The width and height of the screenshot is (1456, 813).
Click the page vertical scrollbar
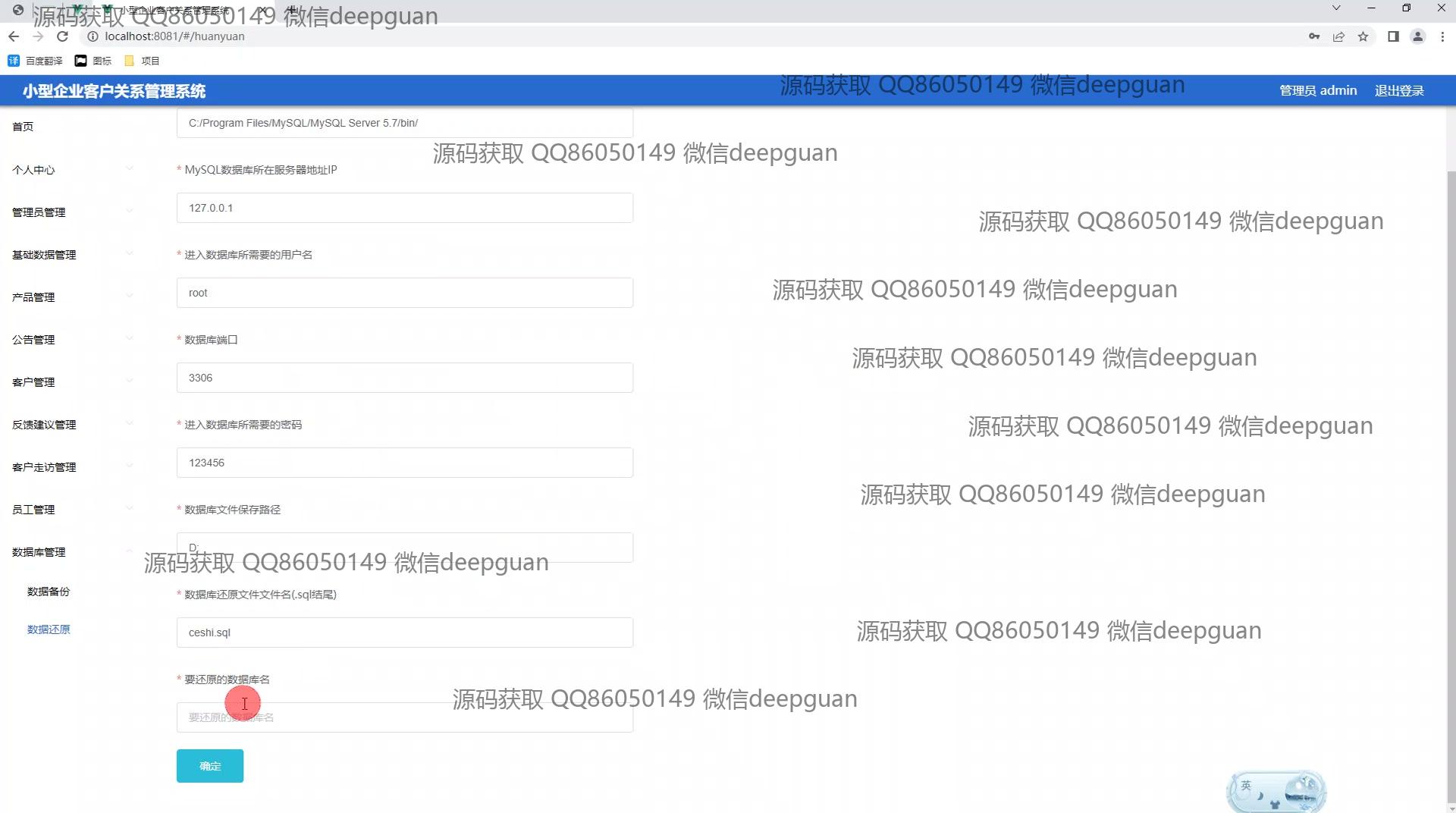1451,485
